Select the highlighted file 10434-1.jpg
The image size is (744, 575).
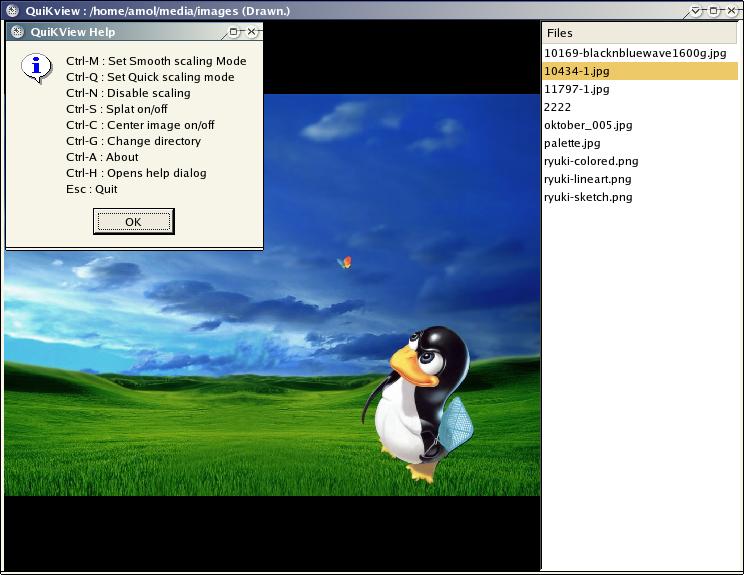(x=640, y=71)
